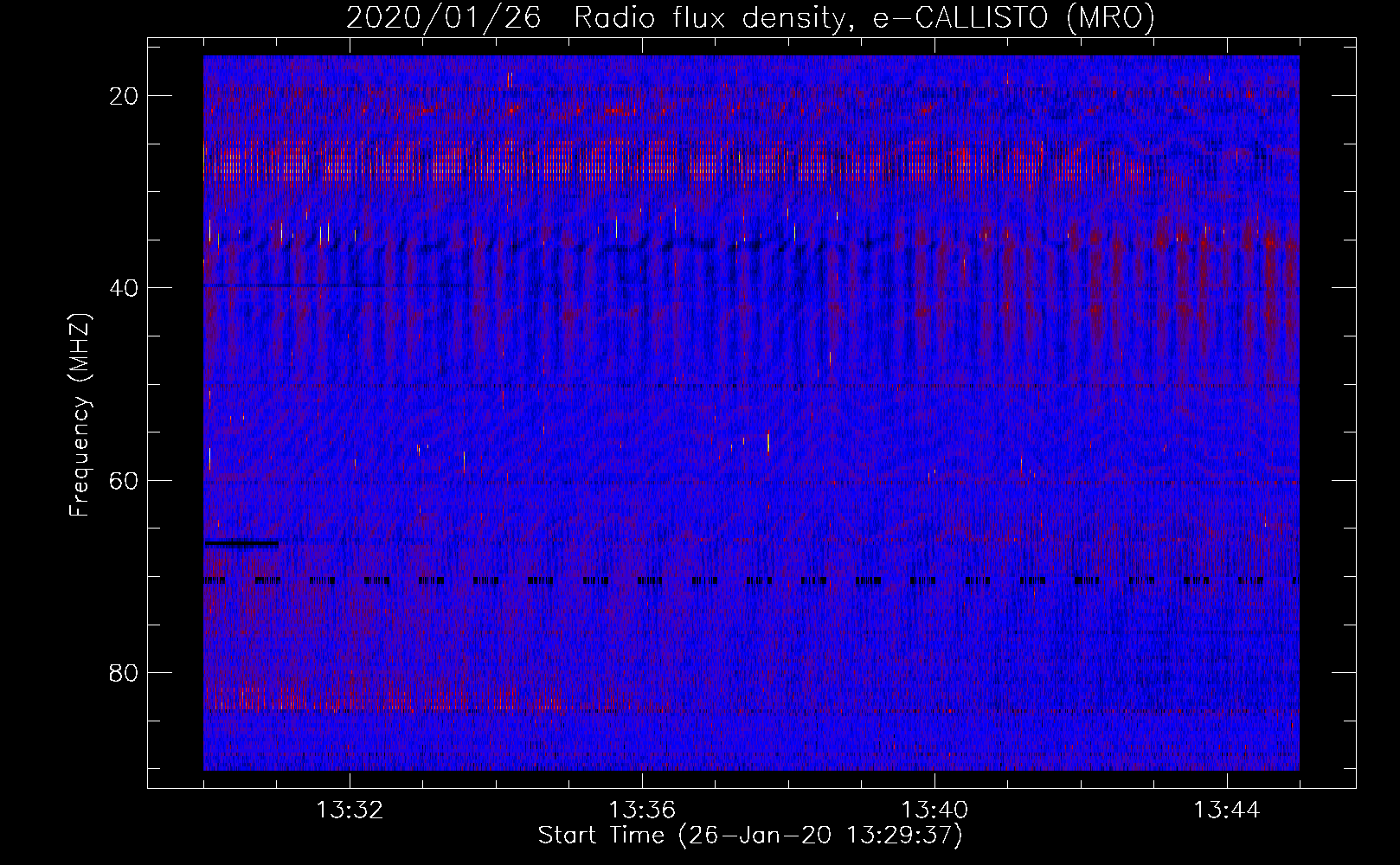This screenshot has width=1400, height=865.
Task: Click the 40 MHz frequency tick label
Action: 124,288
